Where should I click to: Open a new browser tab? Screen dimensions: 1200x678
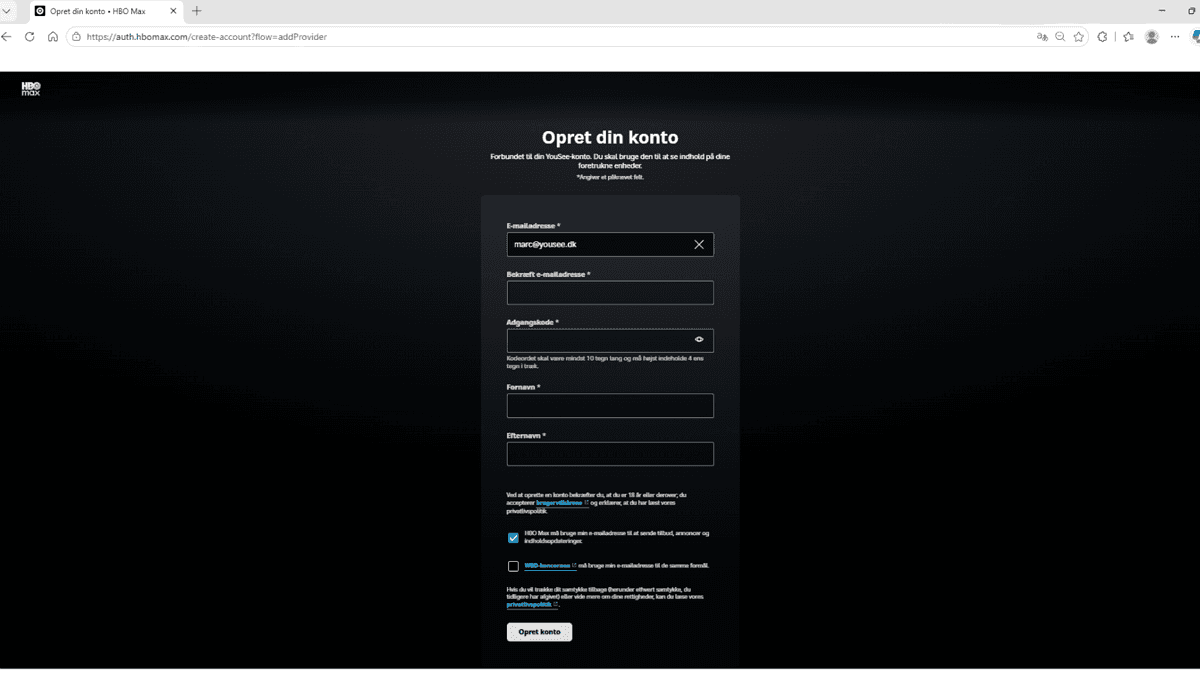click(197, 11)
